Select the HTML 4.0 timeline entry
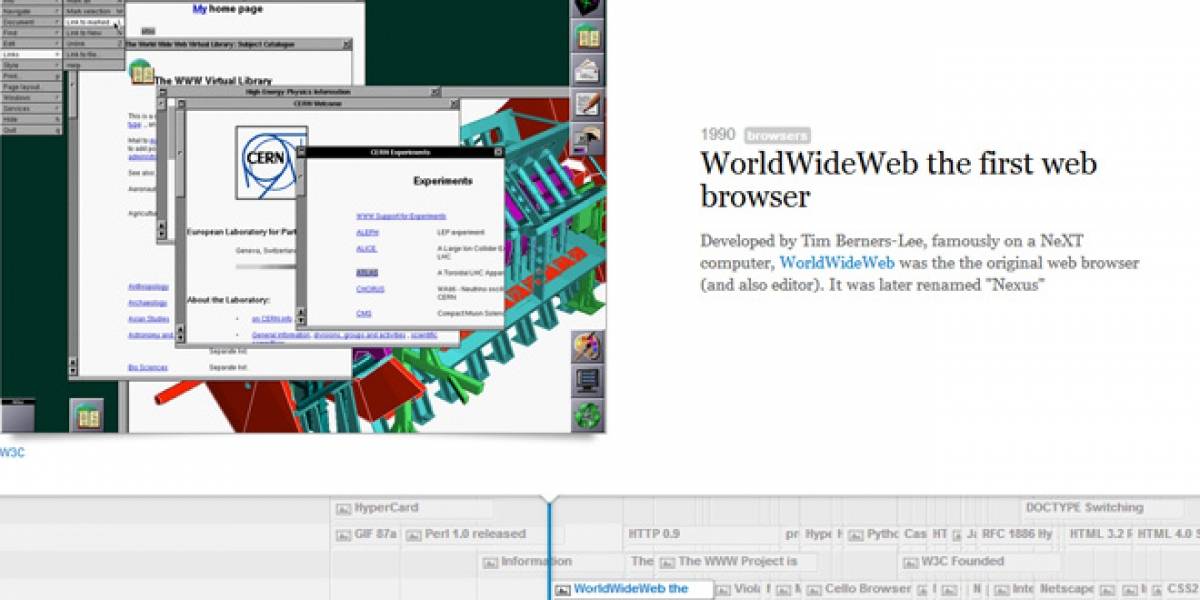 coord(1167,534)
